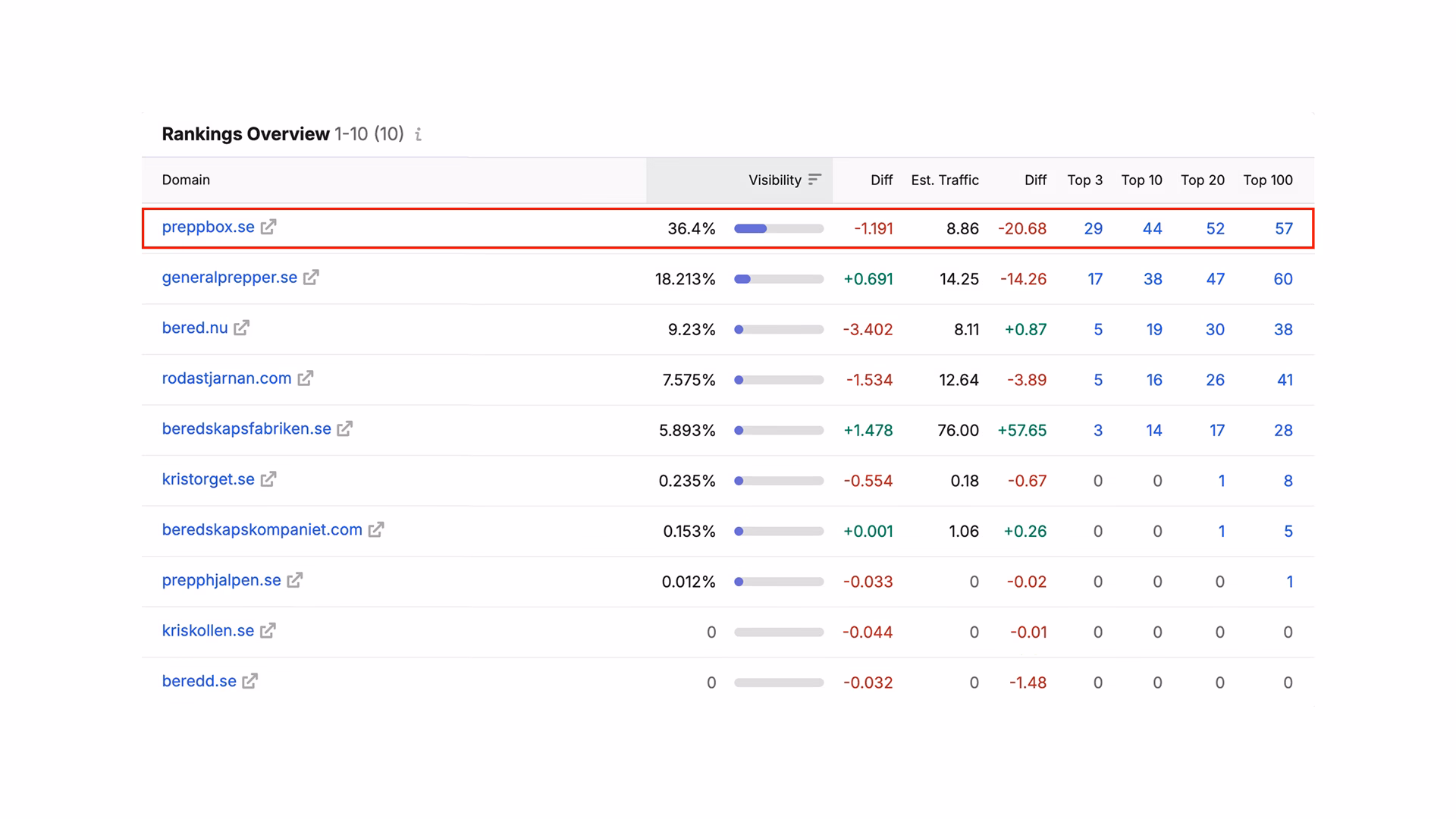Sort by the Top 100 column header
The image size is (1456, 819).
point(1267,180)
